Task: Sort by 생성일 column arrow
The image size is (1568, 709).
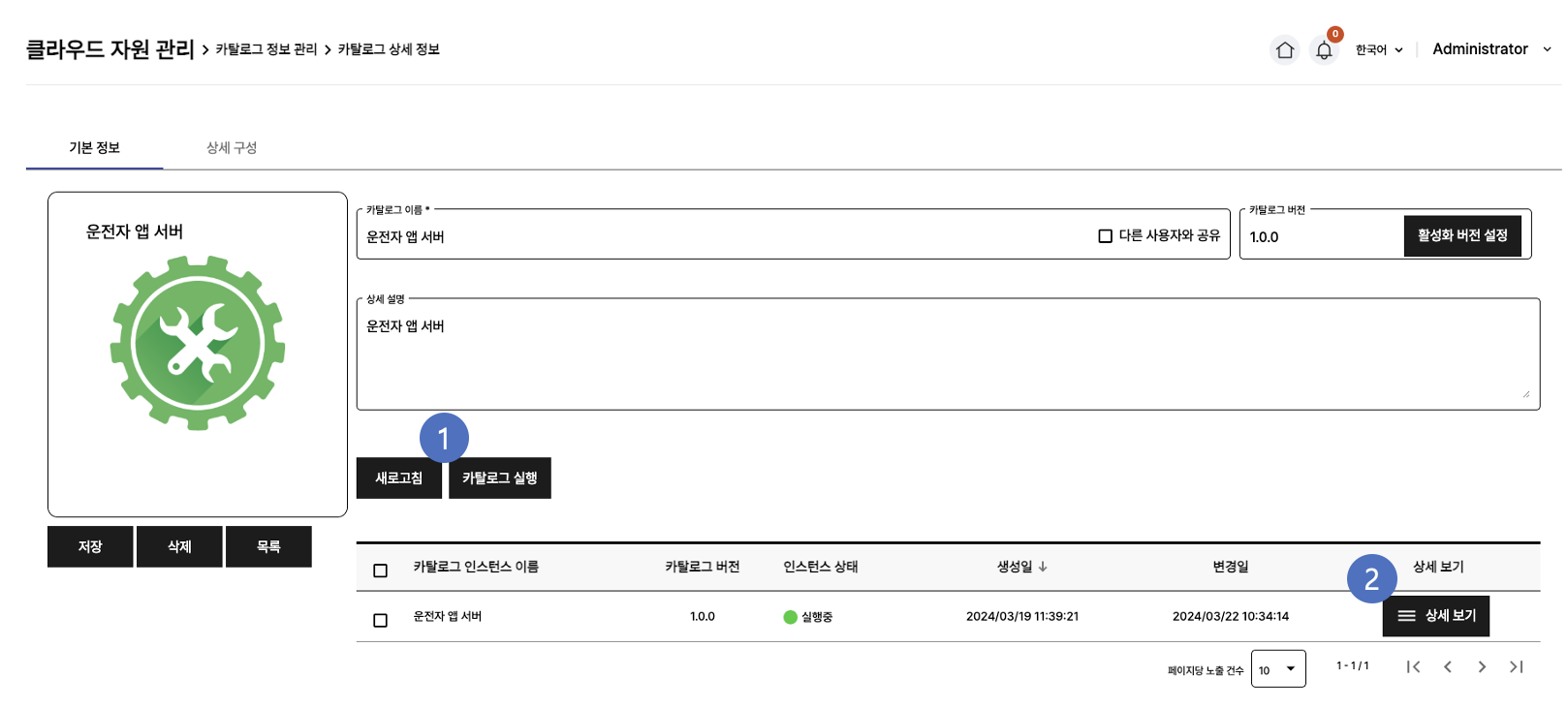Action: coord(1043,567)
